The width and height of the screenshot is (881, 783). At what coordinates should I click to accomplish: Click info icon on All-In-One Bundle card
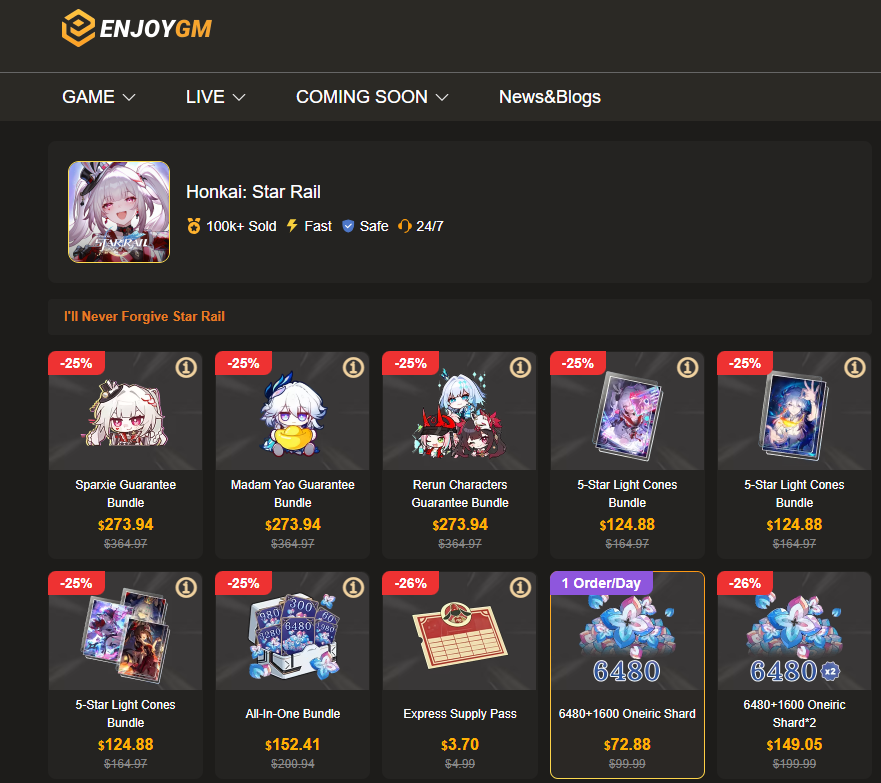coord(353,588)
